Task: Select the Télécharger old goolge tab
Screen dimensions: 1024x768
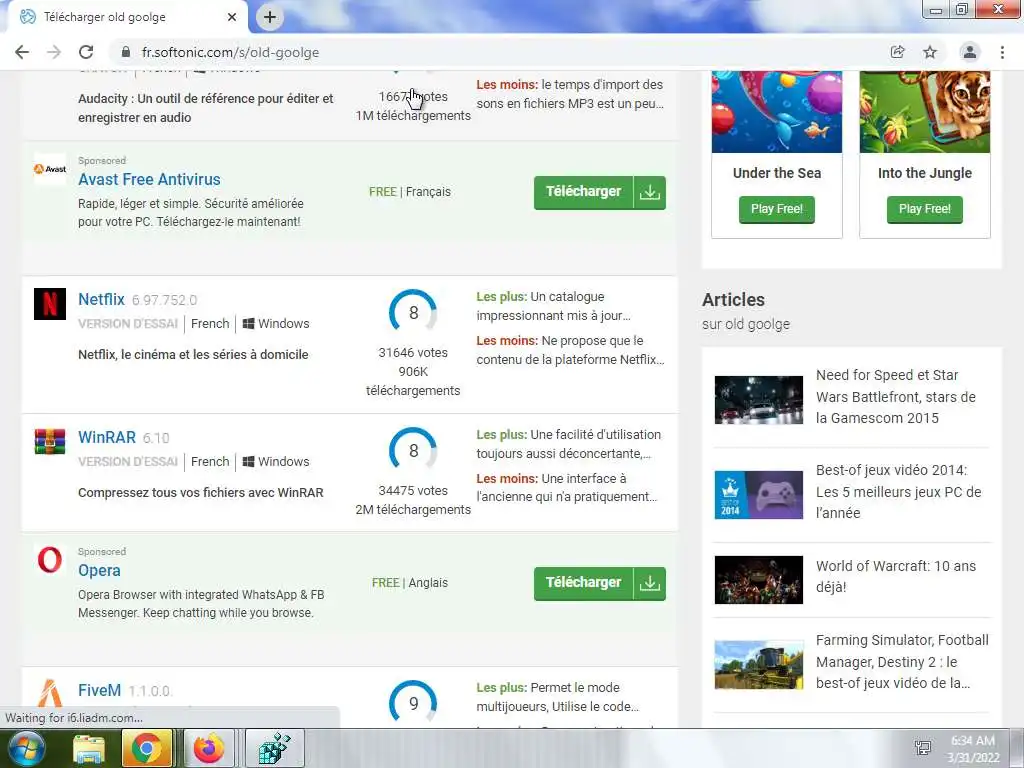Action: (x=127, y=17)
